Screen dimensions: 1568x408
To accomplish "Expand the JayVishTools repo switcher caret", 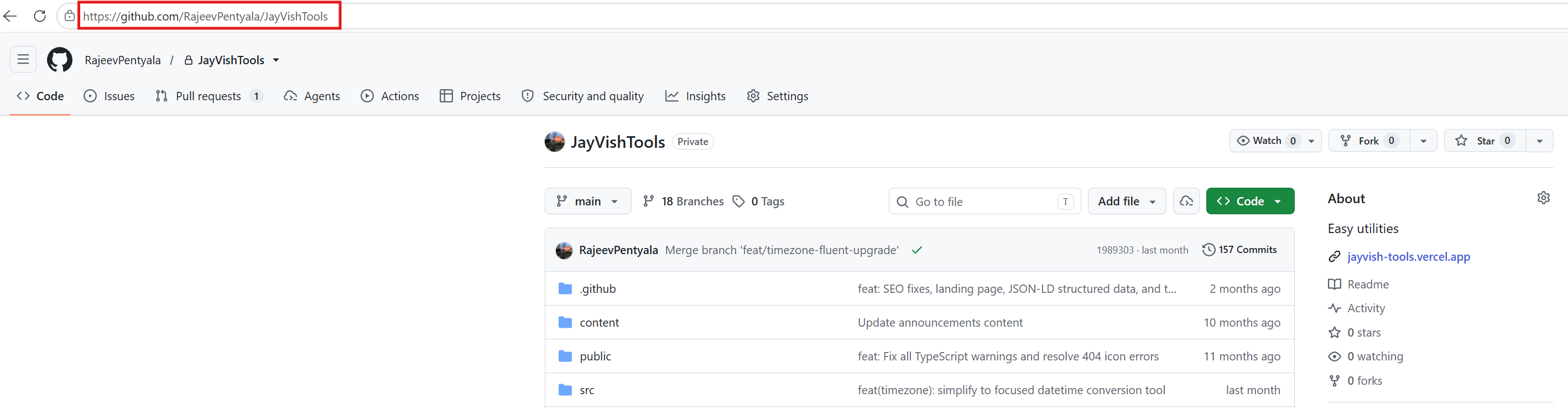I will 276,60.
